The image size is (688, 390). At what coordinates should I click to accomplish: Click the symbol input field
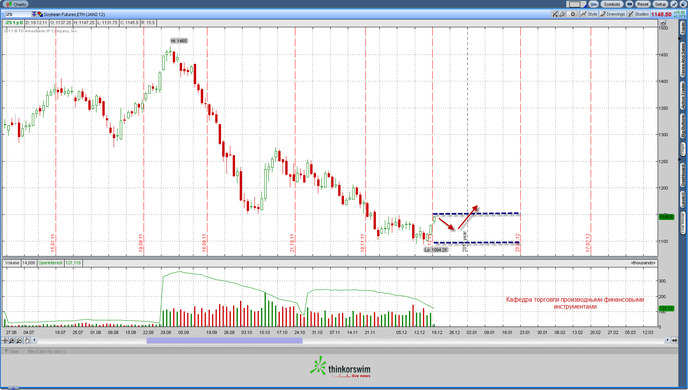(18, 14)
